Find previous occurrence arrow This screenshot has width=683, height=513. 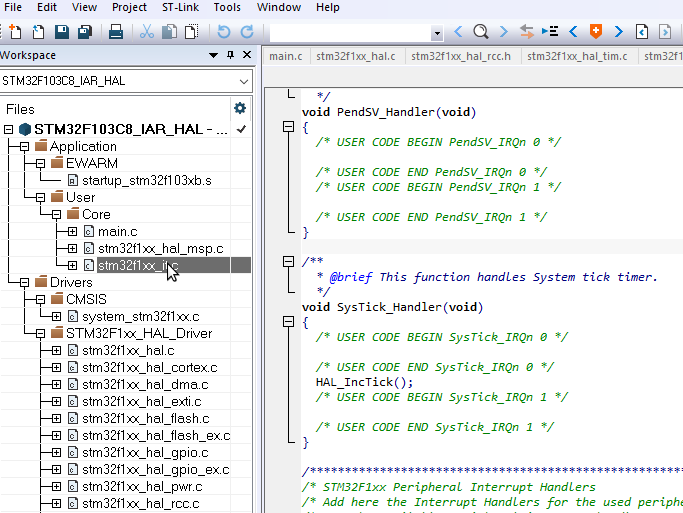[458, 32]
